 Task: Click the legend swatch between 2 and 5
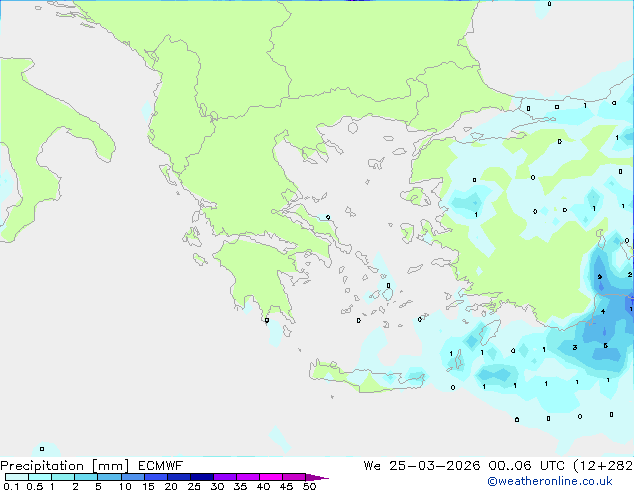[86, 477]
